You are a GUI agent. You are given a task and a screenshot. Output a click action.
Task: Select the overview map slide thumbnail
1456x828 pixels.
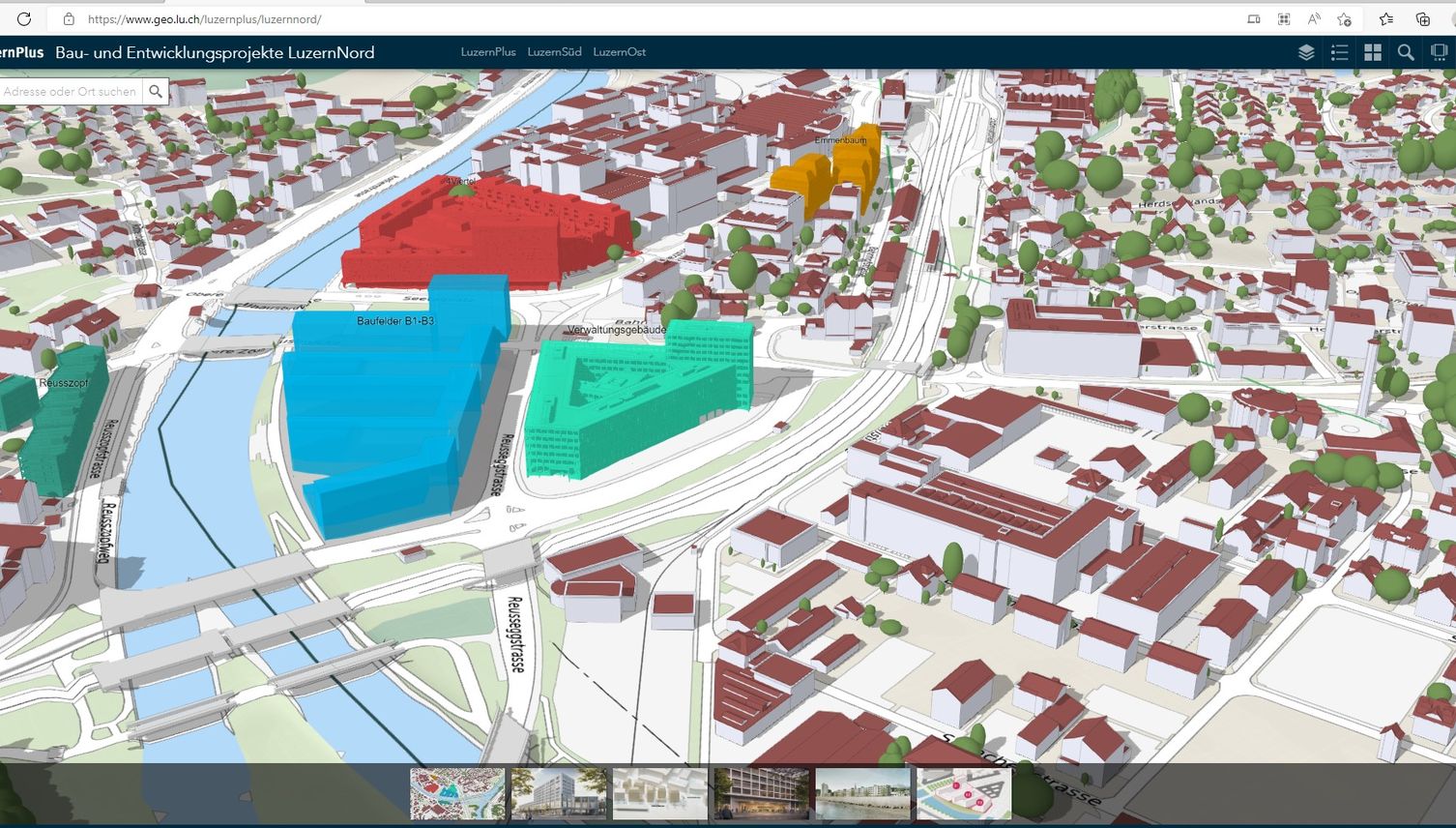[x=457, y=794]
